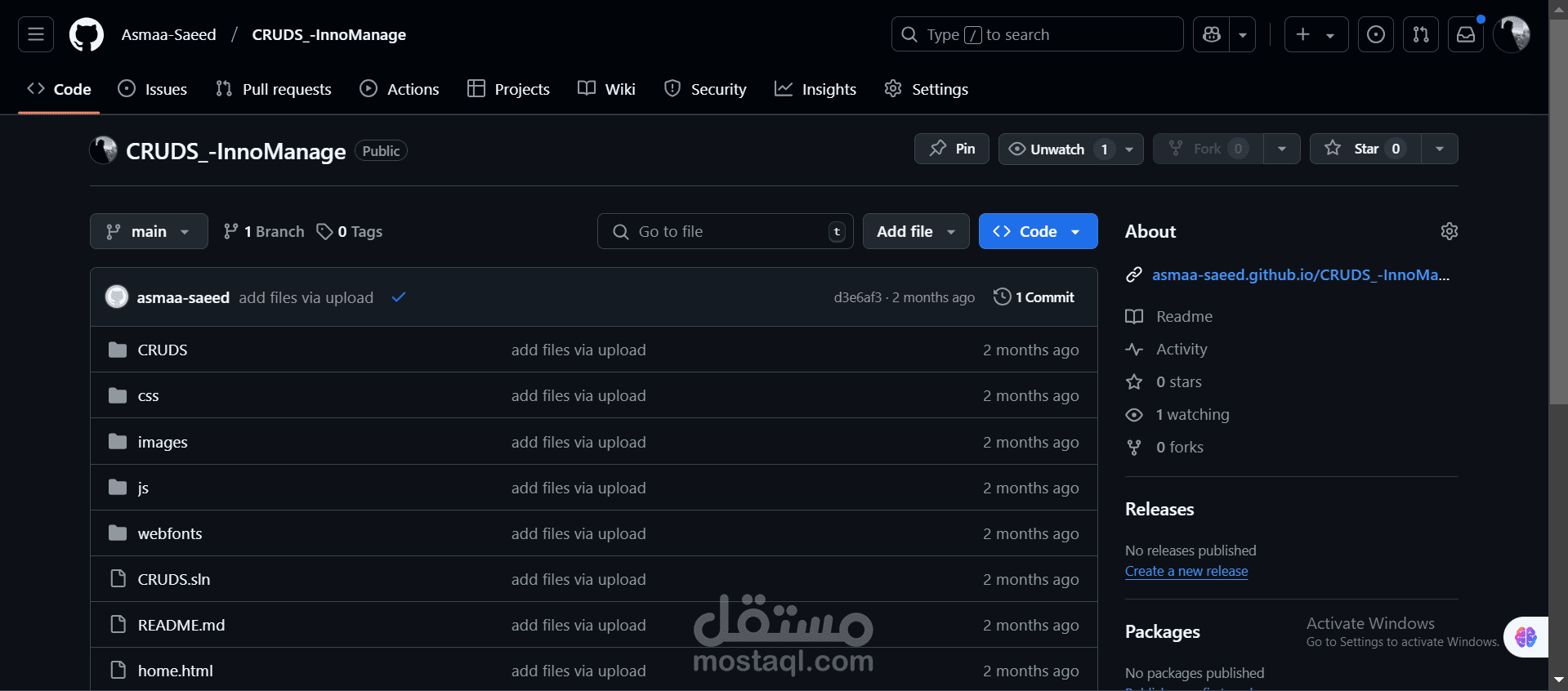Screen dimensions: 1568x691
Task: Open the blue Code clone dropdown
Action: pyautogui.click(x=1038, y=231)
